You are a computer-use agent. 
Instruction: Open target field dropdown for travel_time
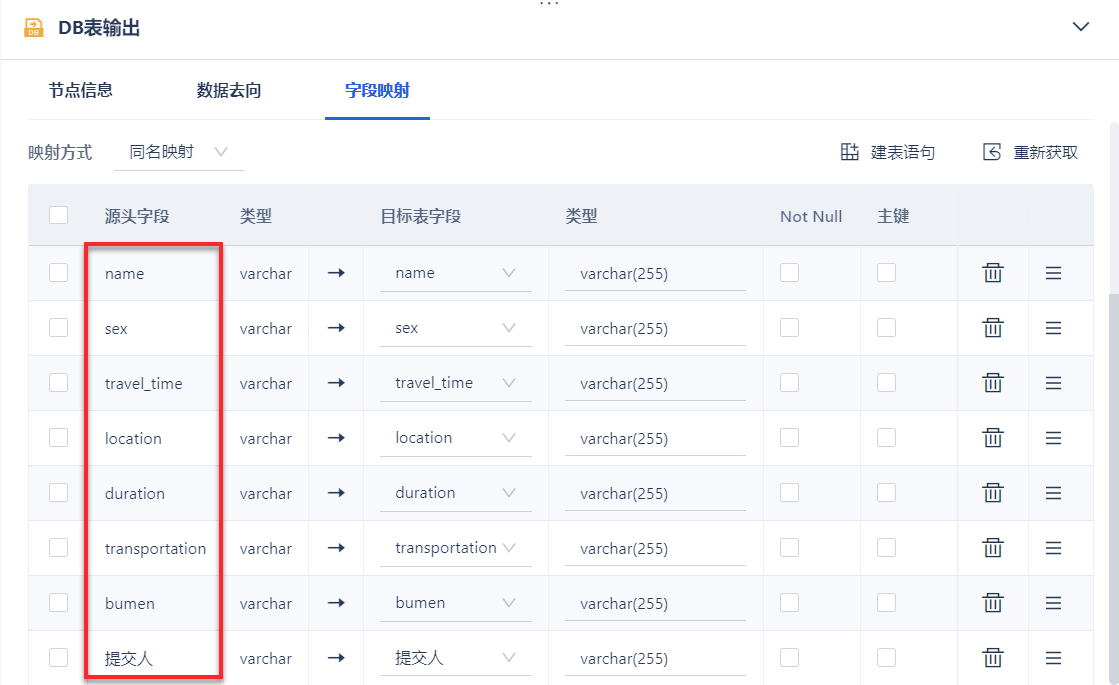click(x=455, y=383)
